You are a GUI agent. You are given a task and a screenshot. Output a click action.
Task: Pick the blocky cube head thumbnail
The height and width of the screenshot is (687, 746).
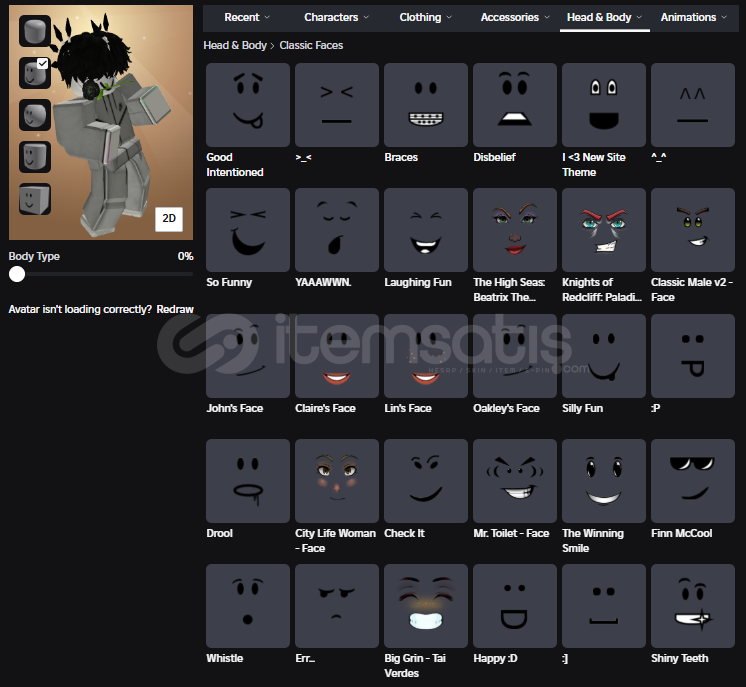pyautogui.click(x=35, y=199)
